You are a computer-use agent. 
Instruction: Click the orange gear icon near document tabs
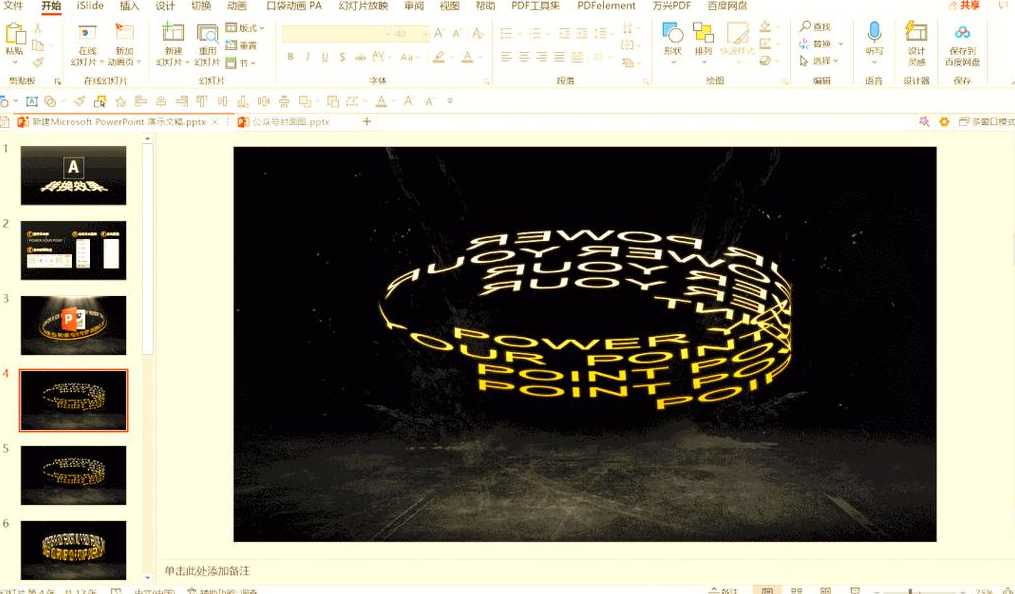[x=944, y=121]
